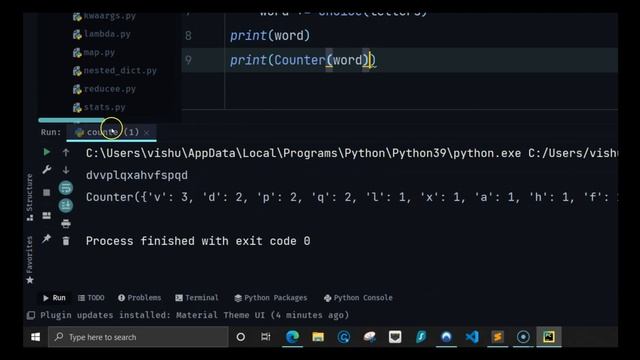Viewport: 640px width, 360px height.
Task: Open the blue circle-dot app on taskbar
Action: [x=523, y=337]
